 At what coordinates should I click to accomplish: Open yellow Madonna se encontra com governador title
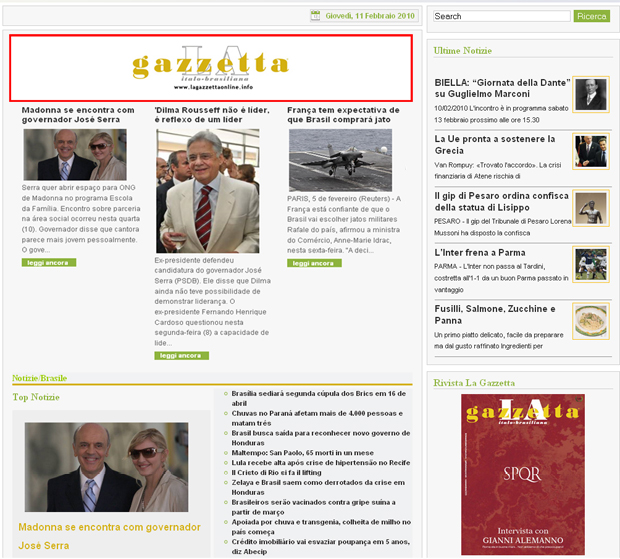pos(109,536)
